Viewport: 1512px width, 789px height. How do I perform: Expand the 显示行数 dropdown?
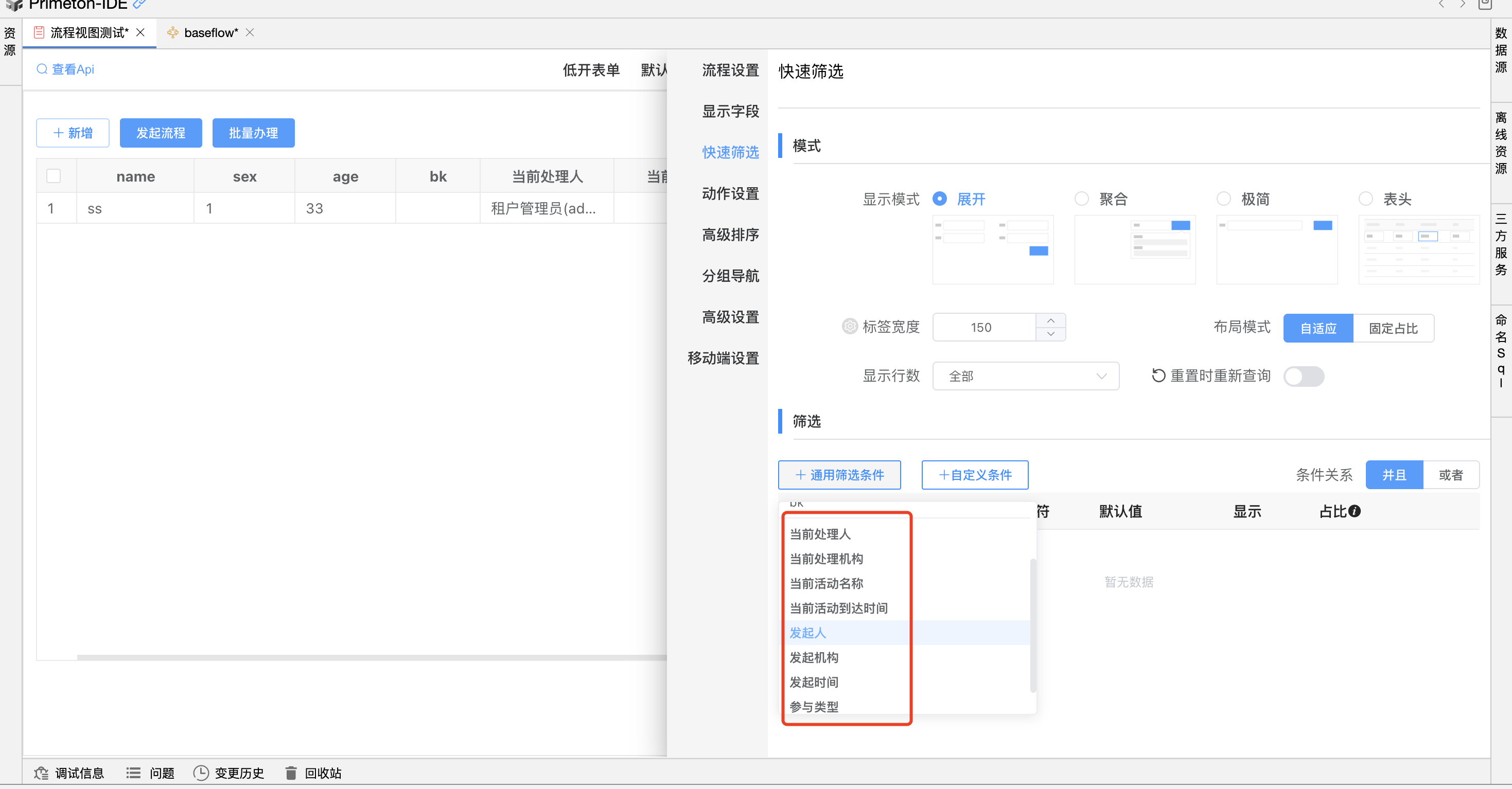(1025, 376)
